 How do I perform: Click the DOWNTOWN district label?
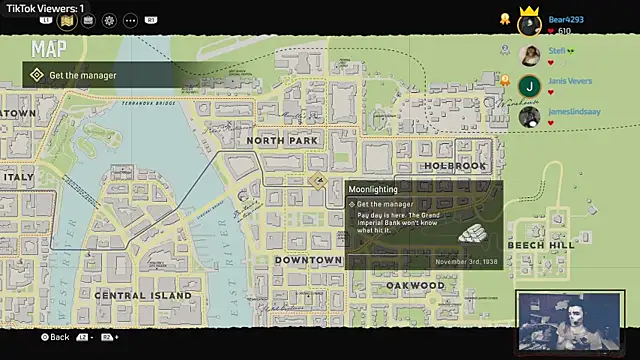pos(308,260)
